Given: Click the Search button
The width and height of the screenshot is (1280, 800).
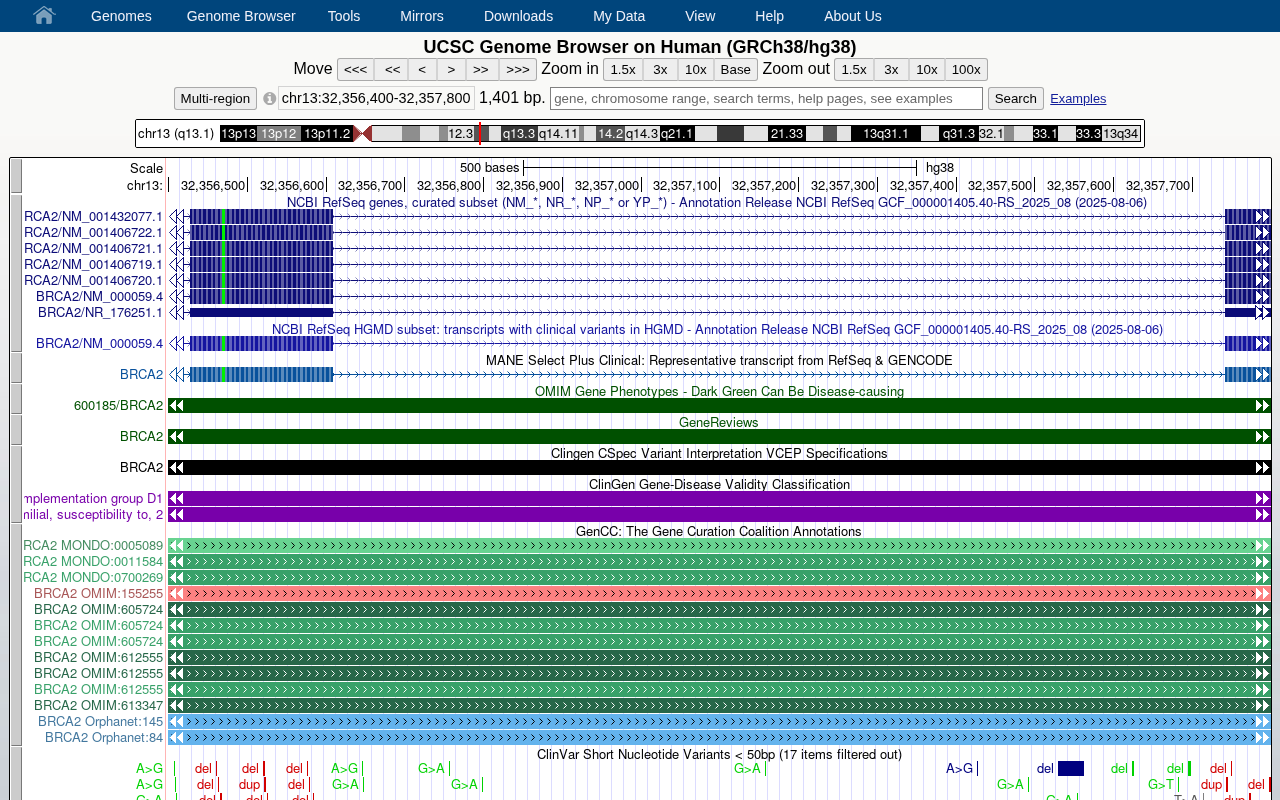Looking at the screenshot, I should (x=1016, y=99).
